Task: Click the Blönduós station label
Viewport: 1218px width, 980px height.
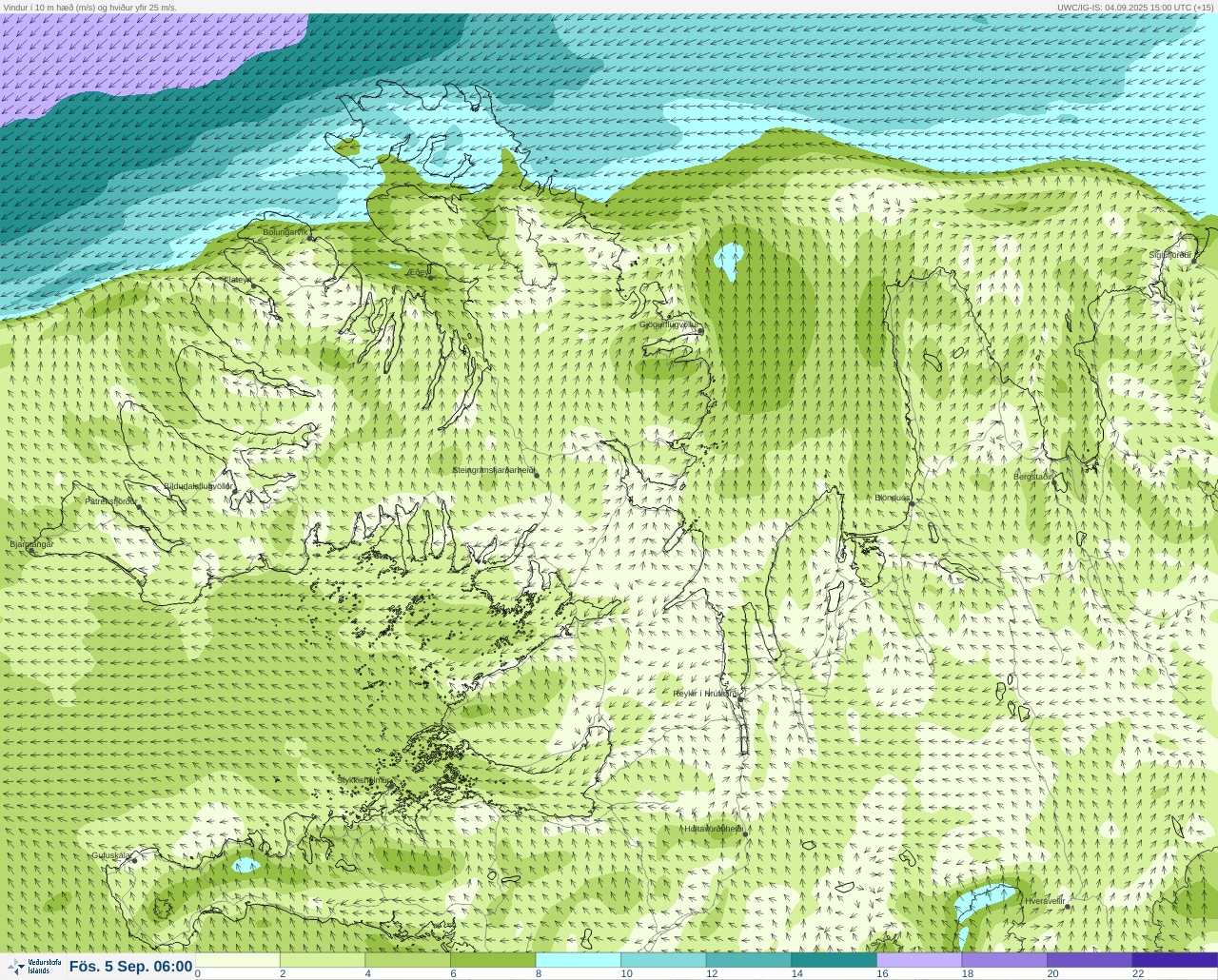Action: point(893,498)
